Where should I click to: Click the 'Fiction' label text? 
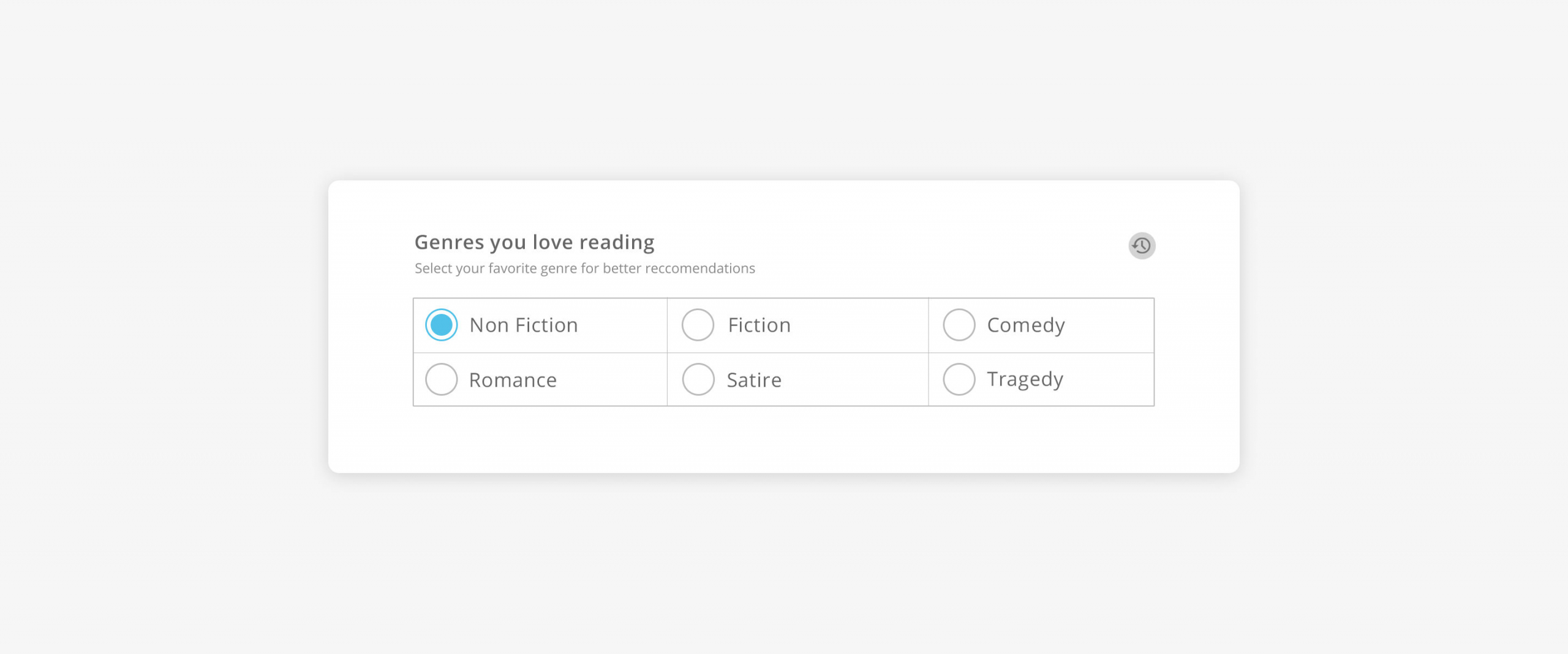pyautogui.click(x=759, y=325)
